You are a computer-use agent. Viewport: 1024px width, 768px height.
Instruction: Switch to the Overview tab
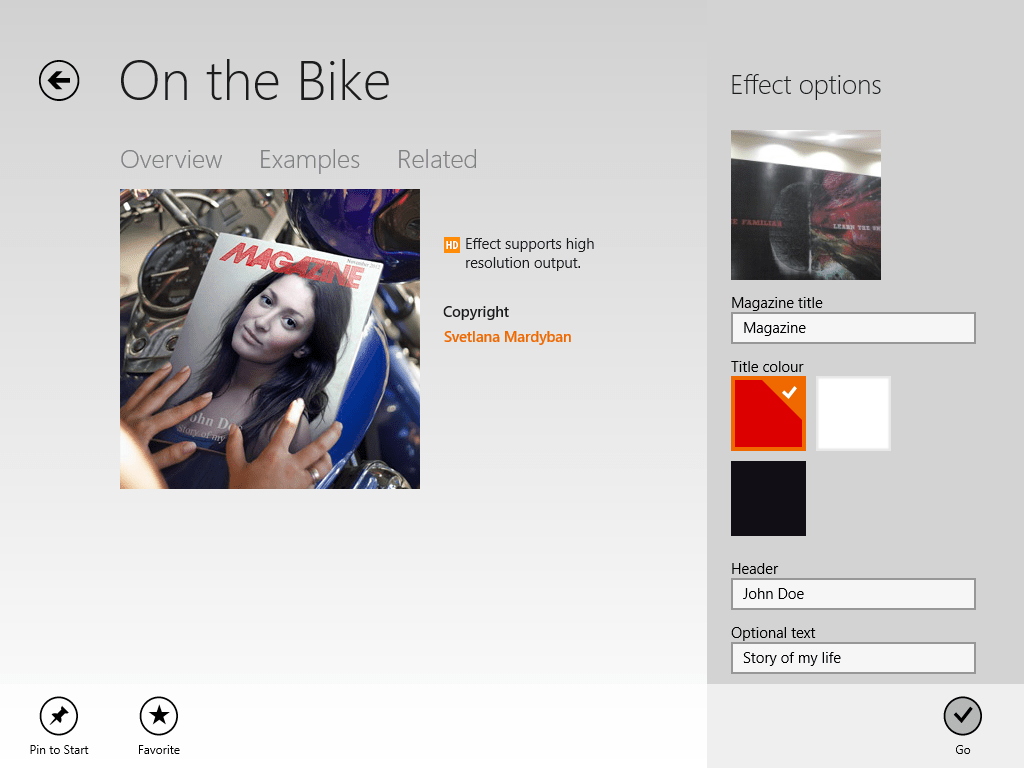point(171,160)
